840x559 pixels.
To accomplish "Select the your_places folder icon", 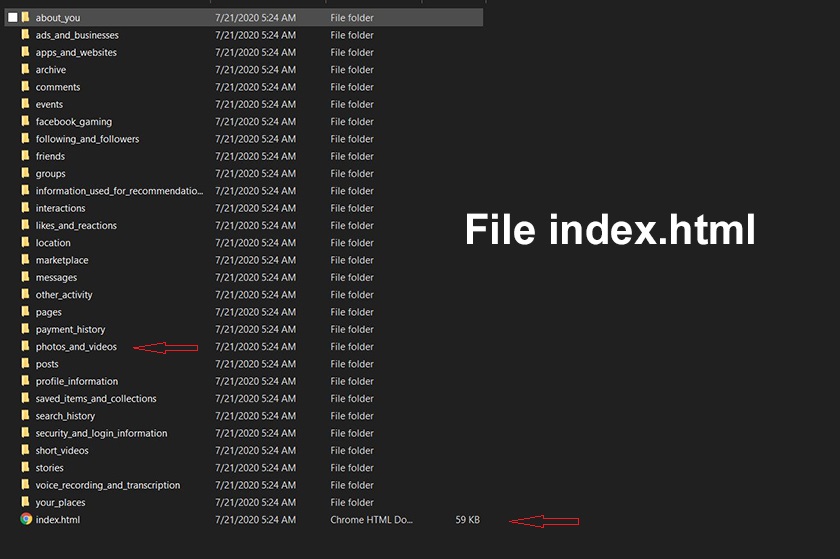I will [x=26, y=502].
